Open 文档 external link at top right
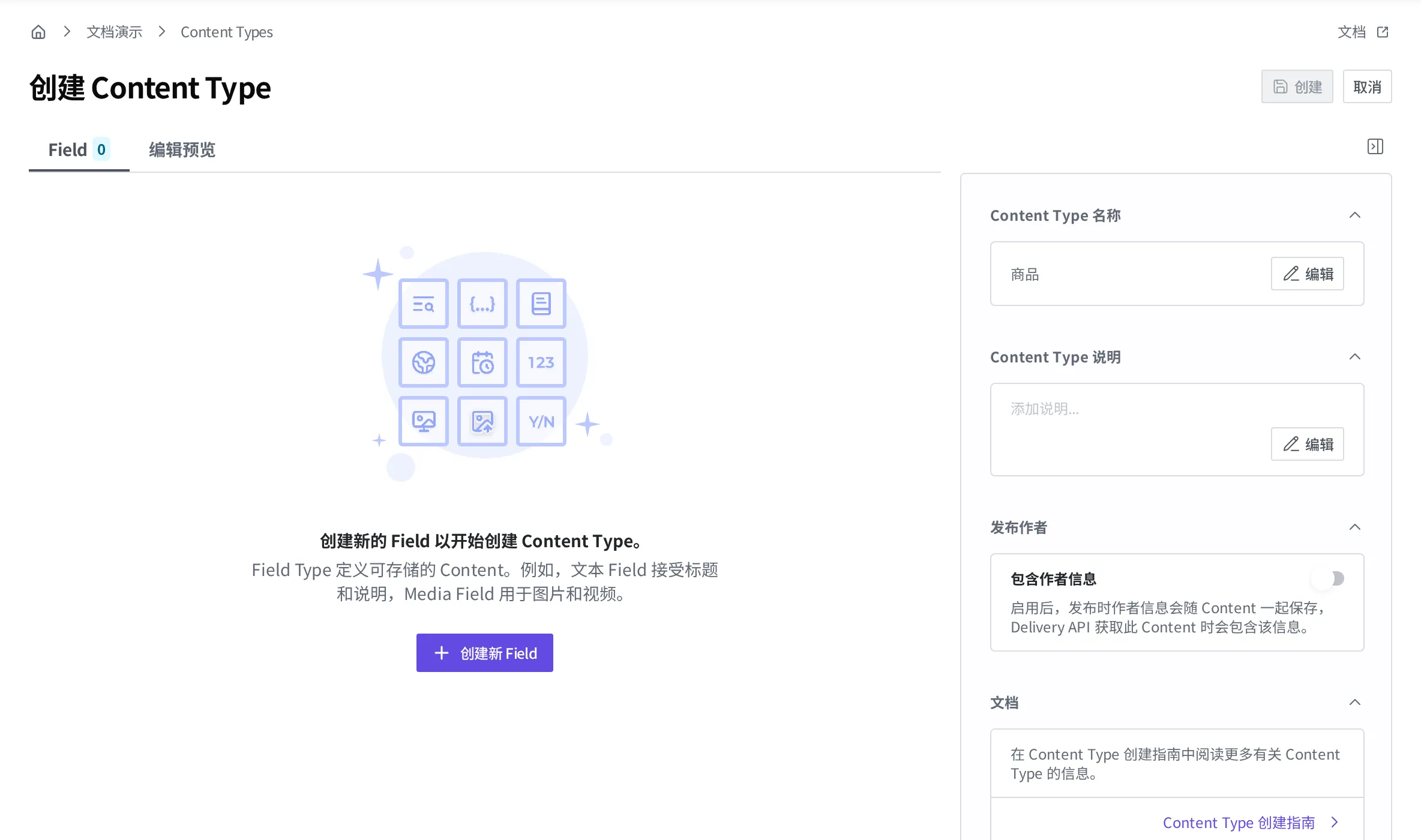The image size is (1421, 840). (1363, 32)
